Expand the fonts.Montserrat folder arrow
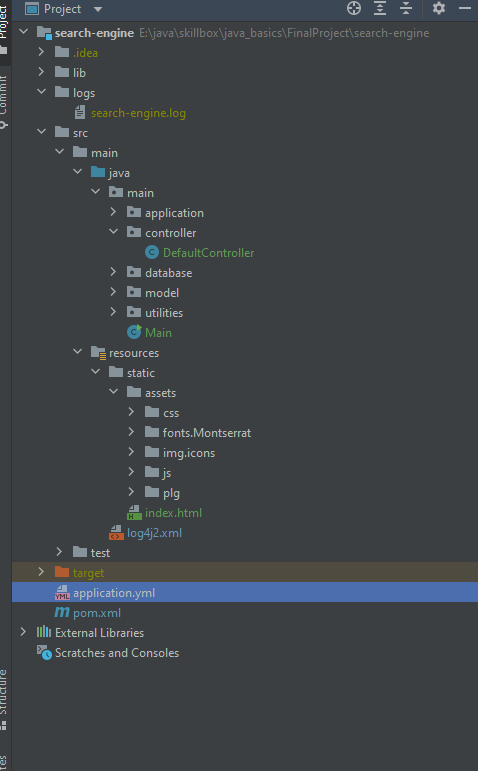Screen dimensions: 478x771 (131, 432)
